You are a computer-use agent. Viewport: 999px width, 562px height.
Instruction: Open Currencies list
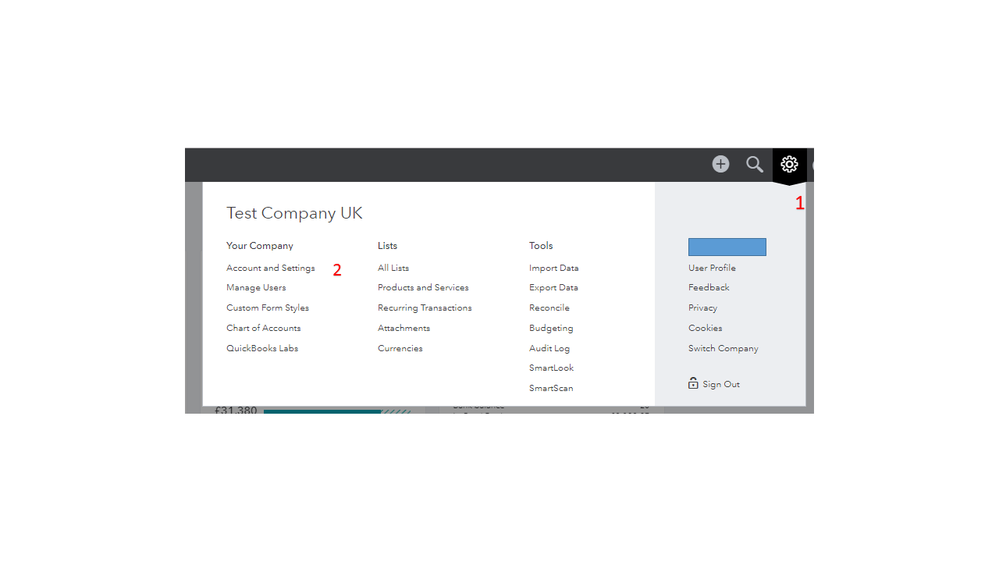[x=400, y=349]
